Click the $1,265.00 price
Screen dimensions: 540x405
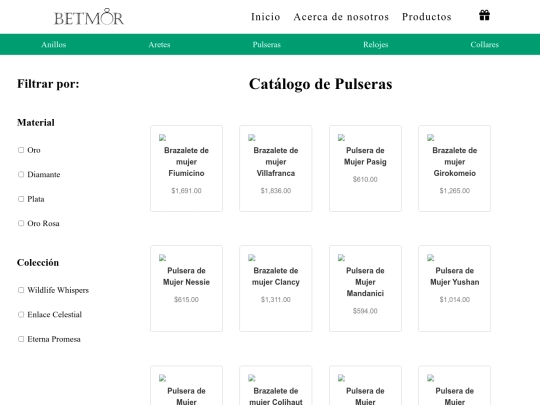(x=455, y=190)
